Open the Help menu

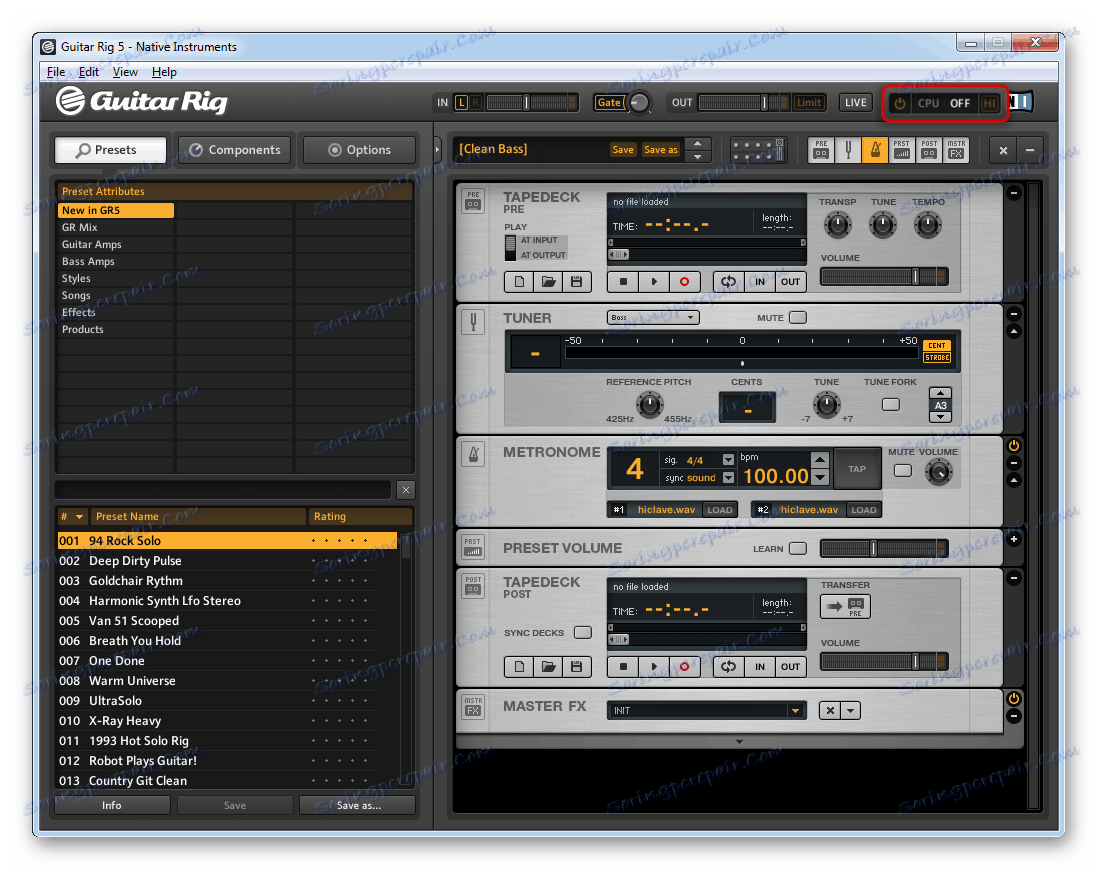[x=164, y=72]
